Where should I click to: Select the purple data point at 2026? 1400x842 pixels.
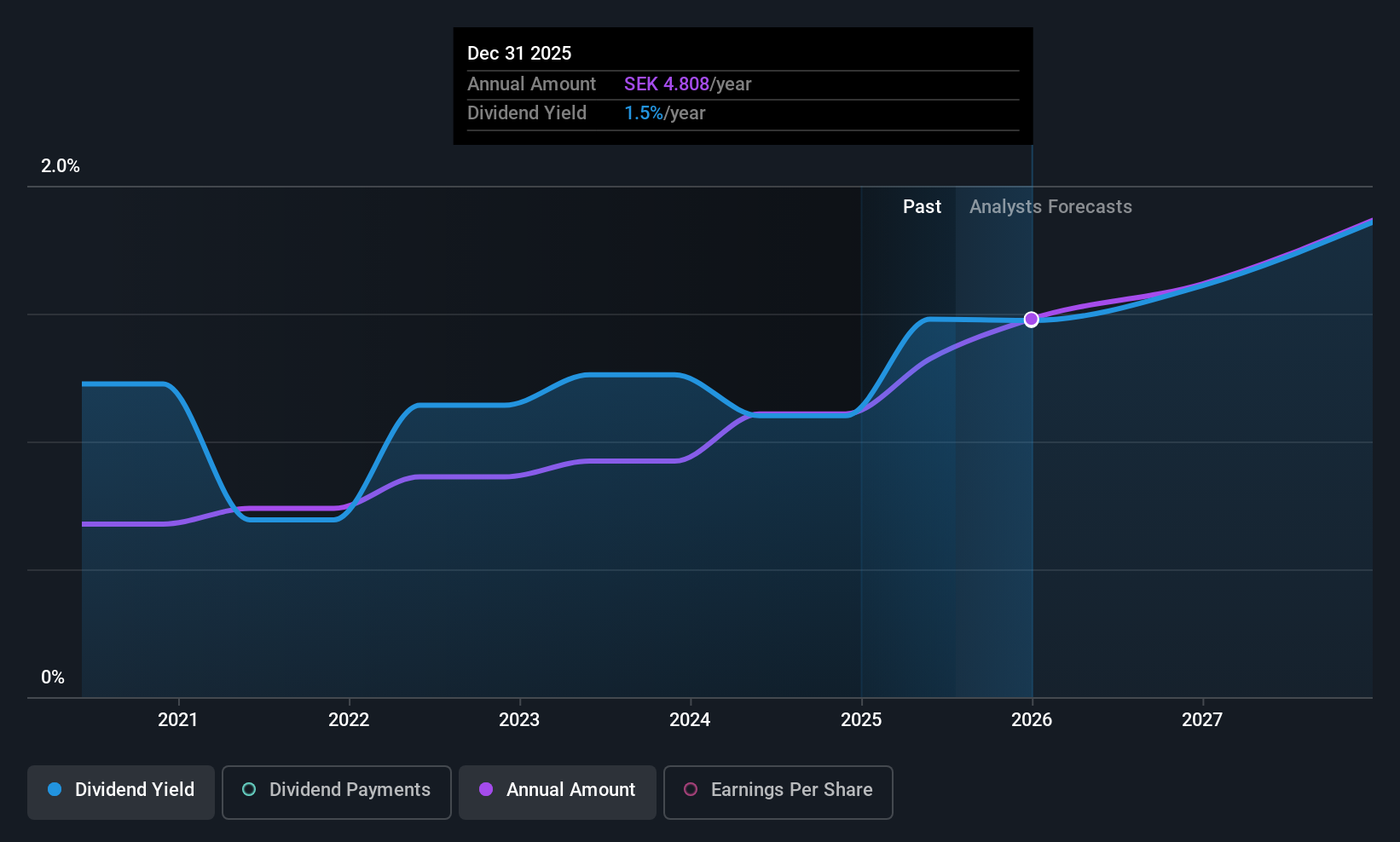[1032, 319]
